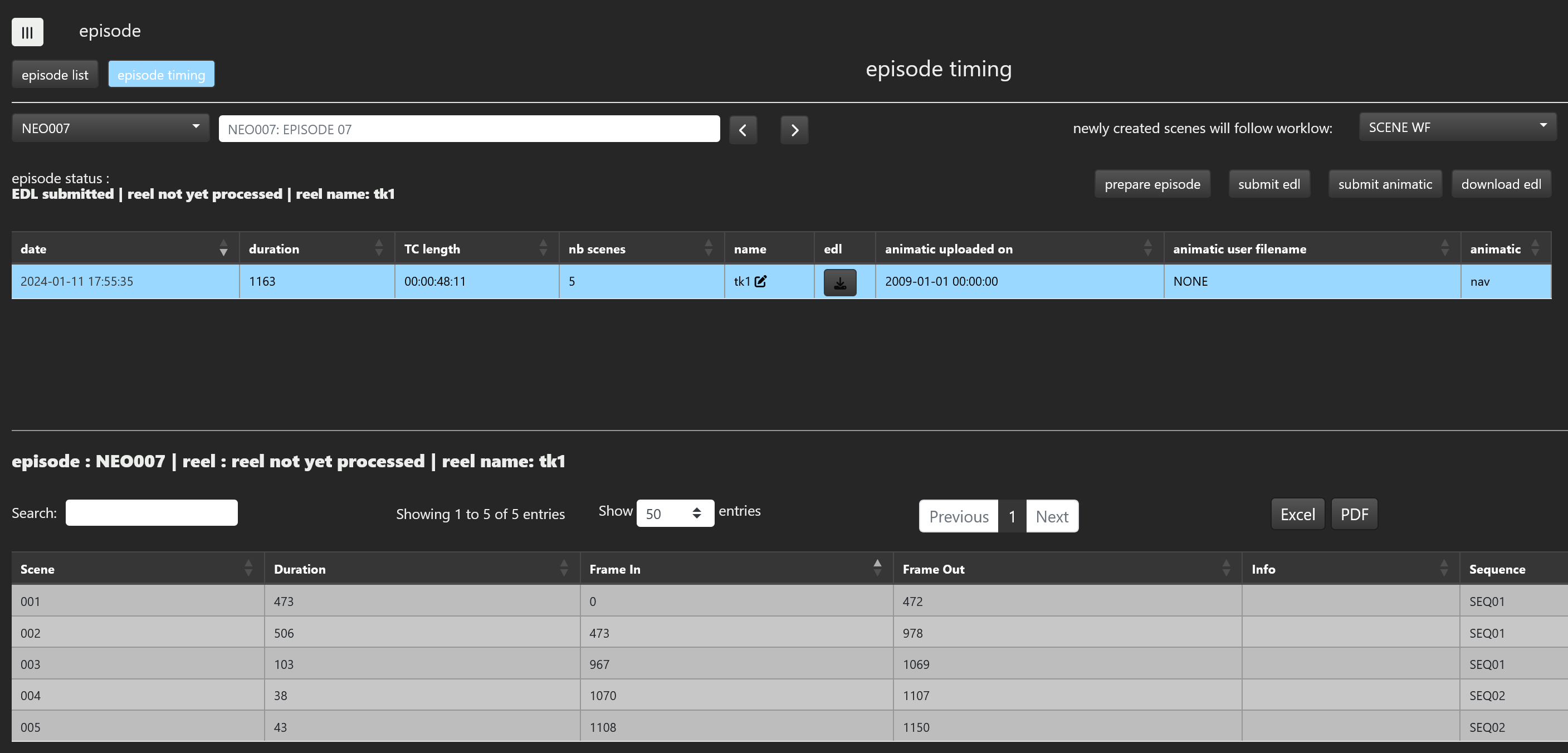Sort scenes by Frame In column
This screenshot has height=753, width=1568.
click(x=877, y=569)
